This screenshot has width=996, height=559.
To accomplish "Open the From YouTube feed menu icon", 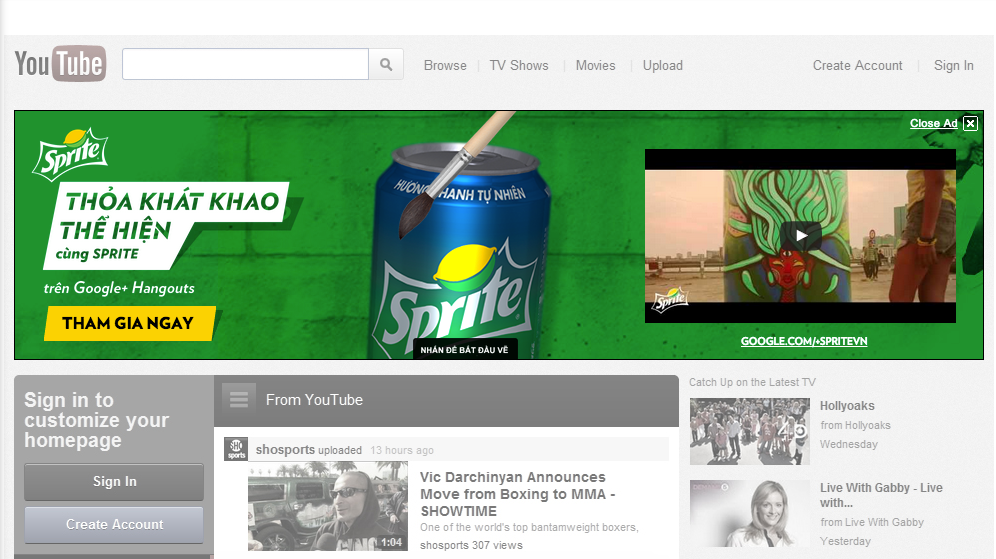I will pyautogui.click(x=239, y=400).
